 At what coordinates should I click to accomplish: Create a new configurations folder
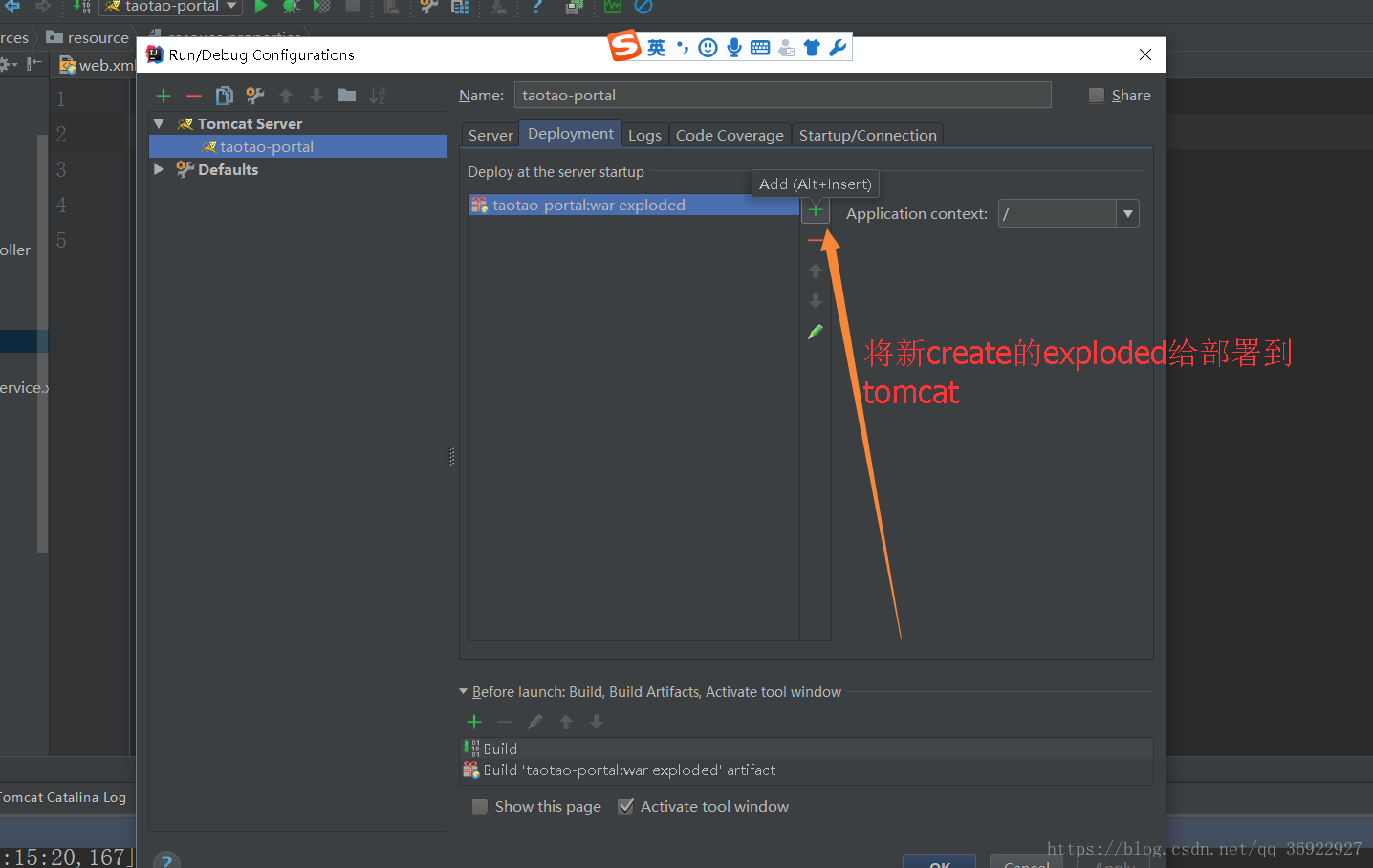(x=347, y=96)
